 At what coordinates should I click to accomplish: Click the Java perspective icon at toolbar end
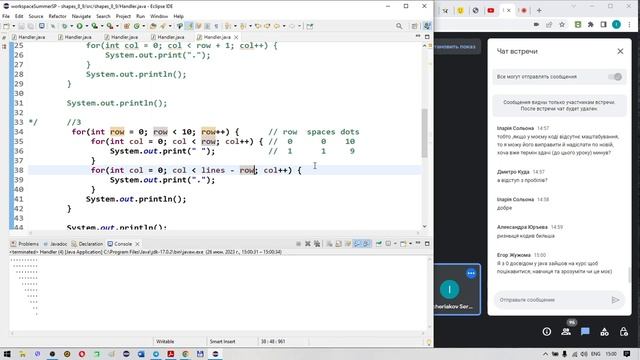(427, 26)
